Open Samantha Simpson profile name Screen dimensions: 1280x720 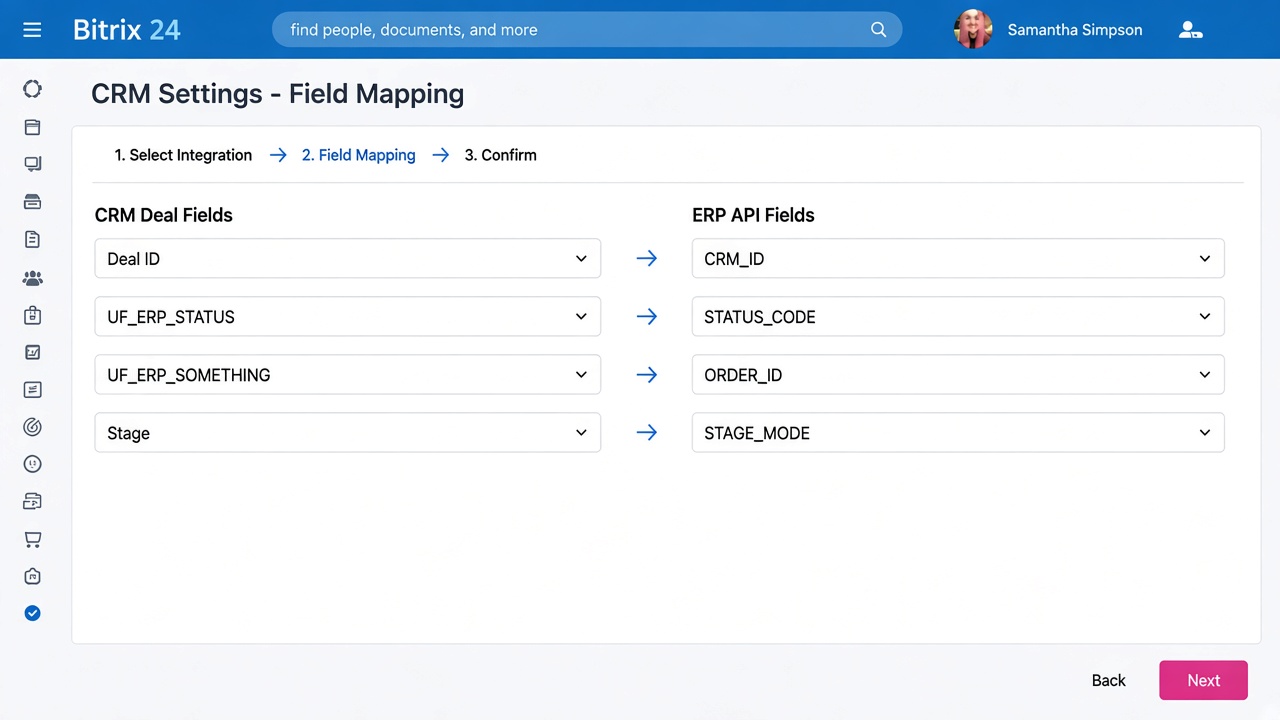(x=1075, y=30)
